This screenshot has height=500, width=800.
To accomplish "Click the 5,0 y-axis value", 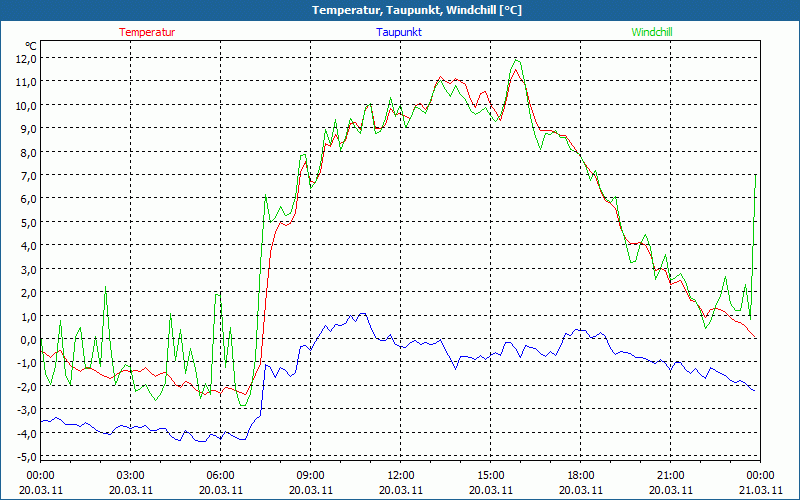I will click(29, 222).
